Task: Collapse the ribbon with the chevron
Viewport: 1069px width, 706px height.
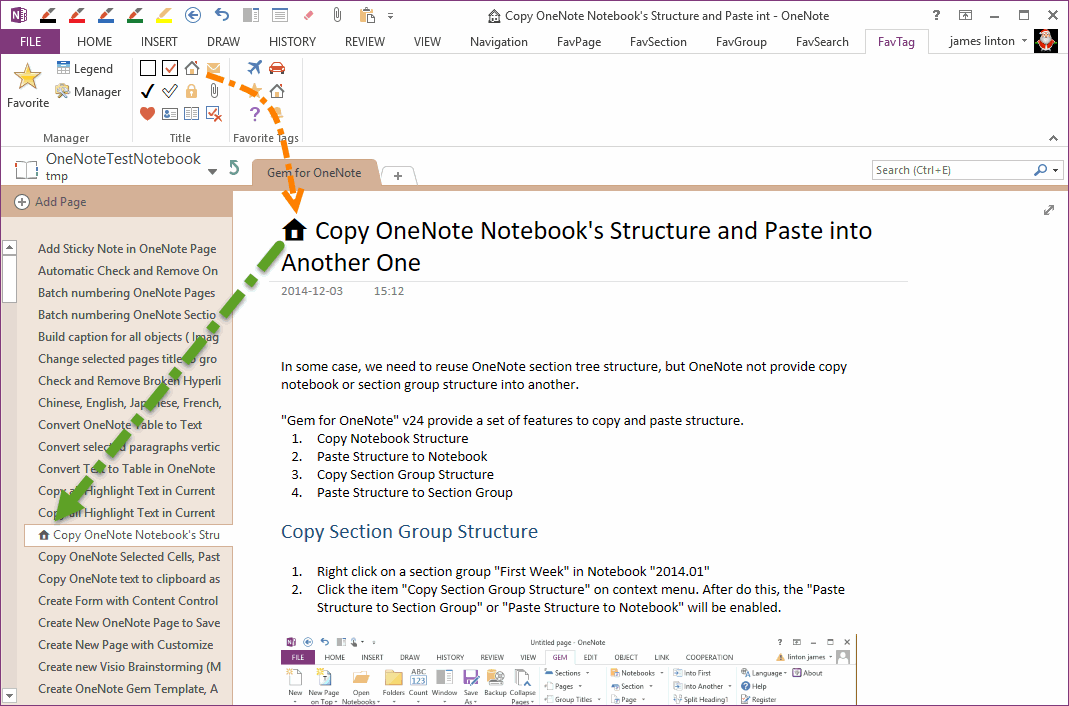Action: pos(1053,138)
